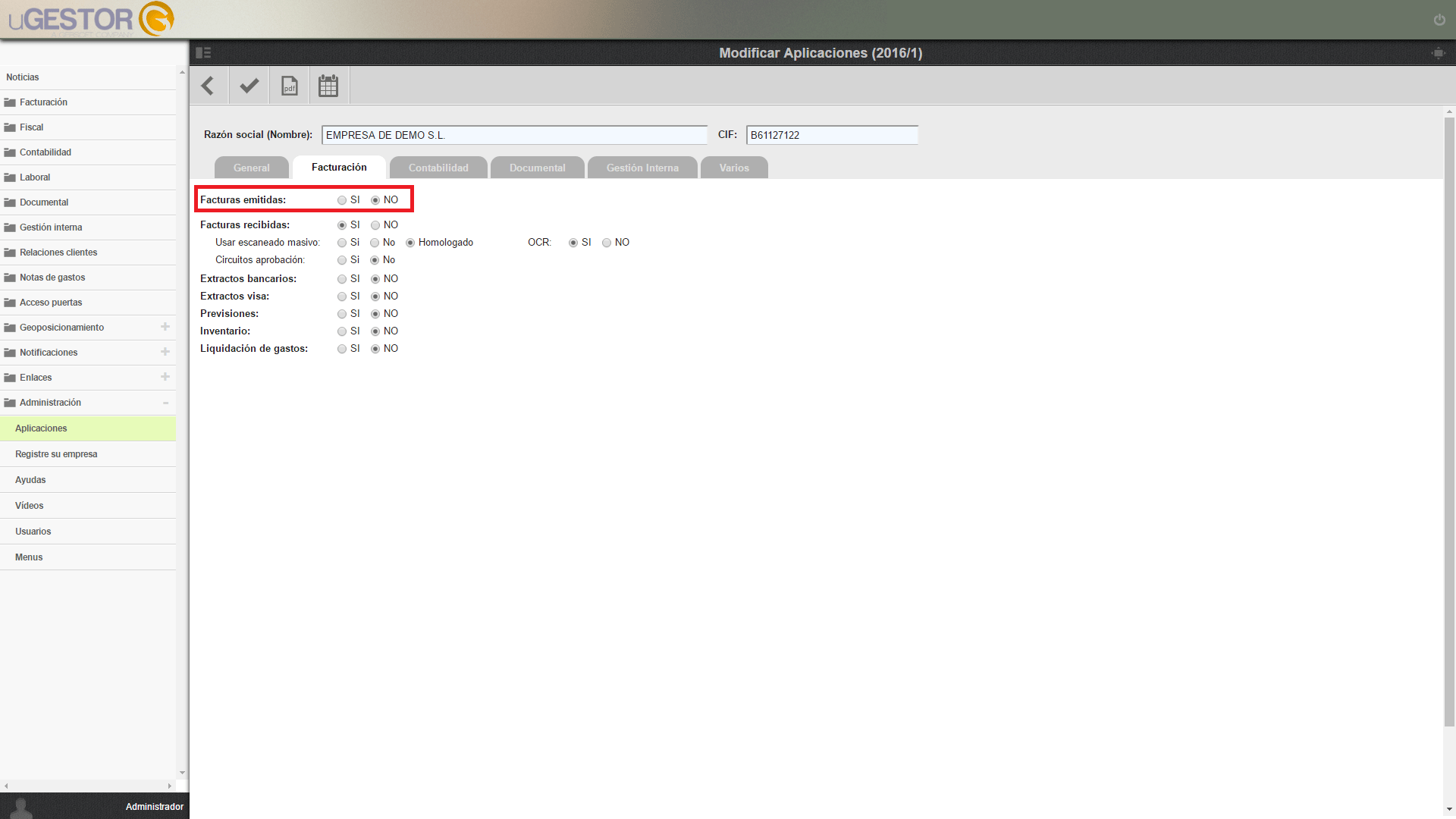Expand the Geoposicionamiento menu plus
This screenshot has height=819, width=1456.
(165, 327)
